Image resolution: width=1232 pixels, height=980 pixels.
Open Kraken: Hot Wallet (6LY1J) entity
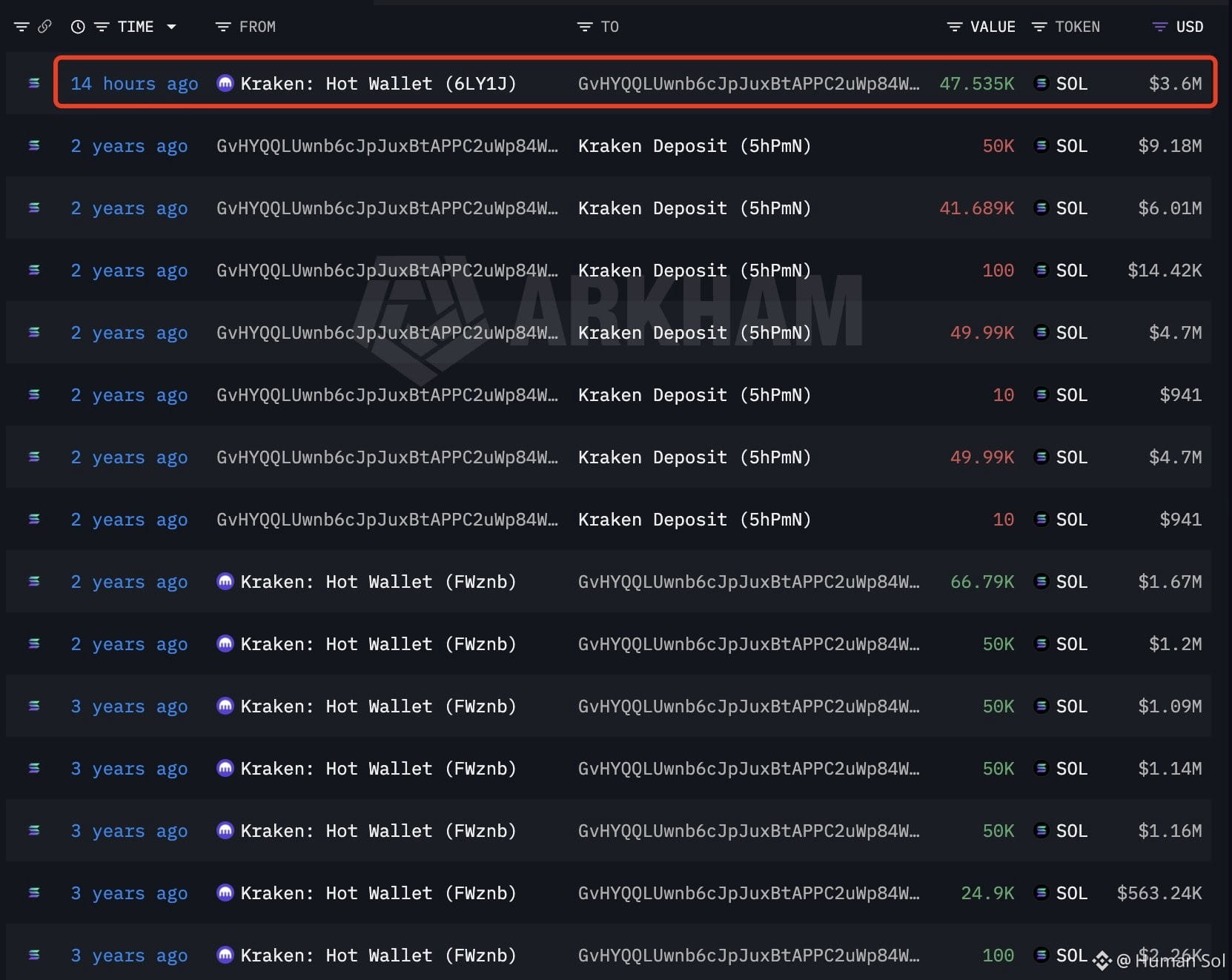378,84
